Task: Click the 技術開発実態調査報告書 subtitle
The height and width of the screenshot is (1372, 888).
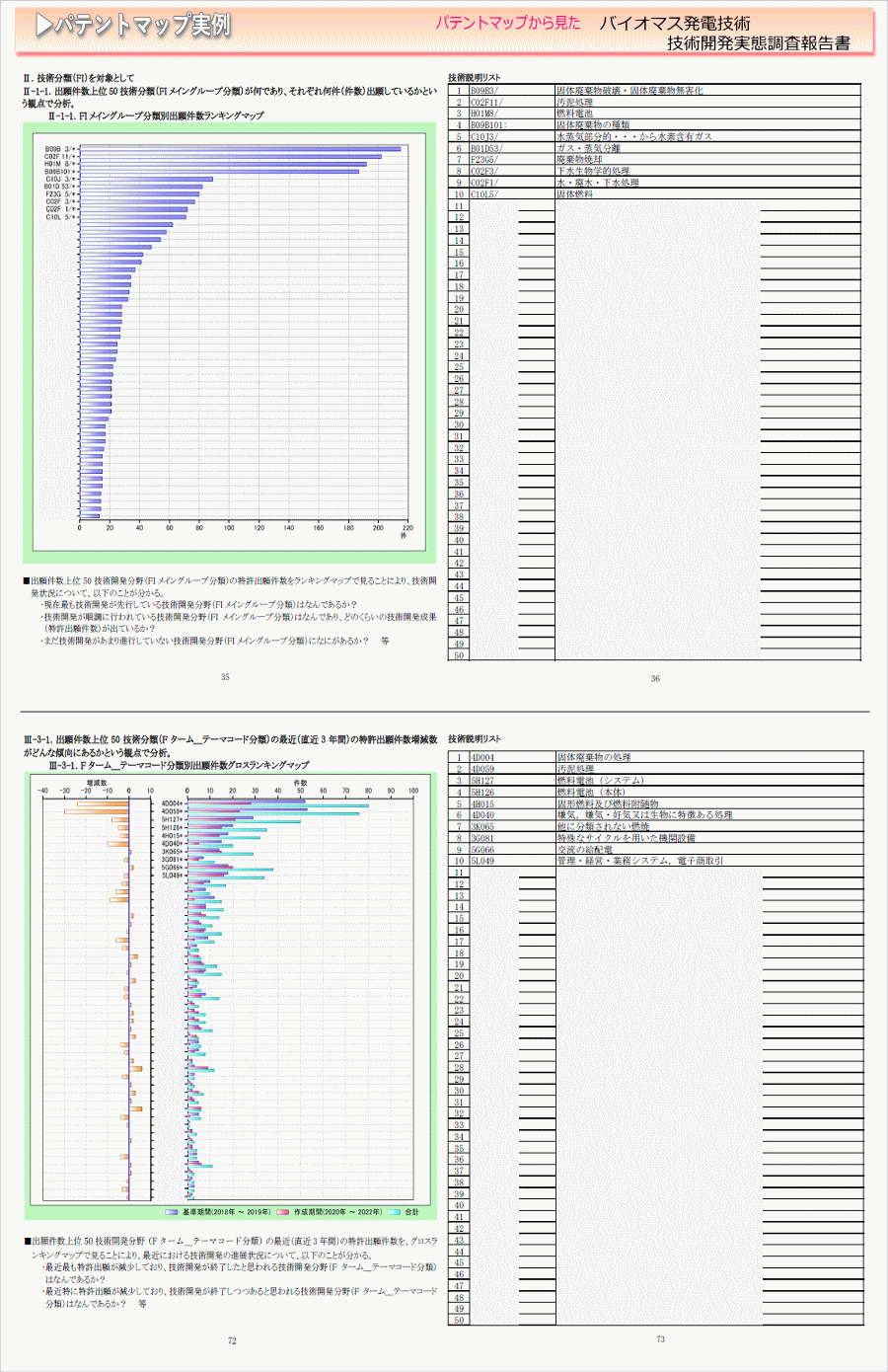Action: click(759, 43)
